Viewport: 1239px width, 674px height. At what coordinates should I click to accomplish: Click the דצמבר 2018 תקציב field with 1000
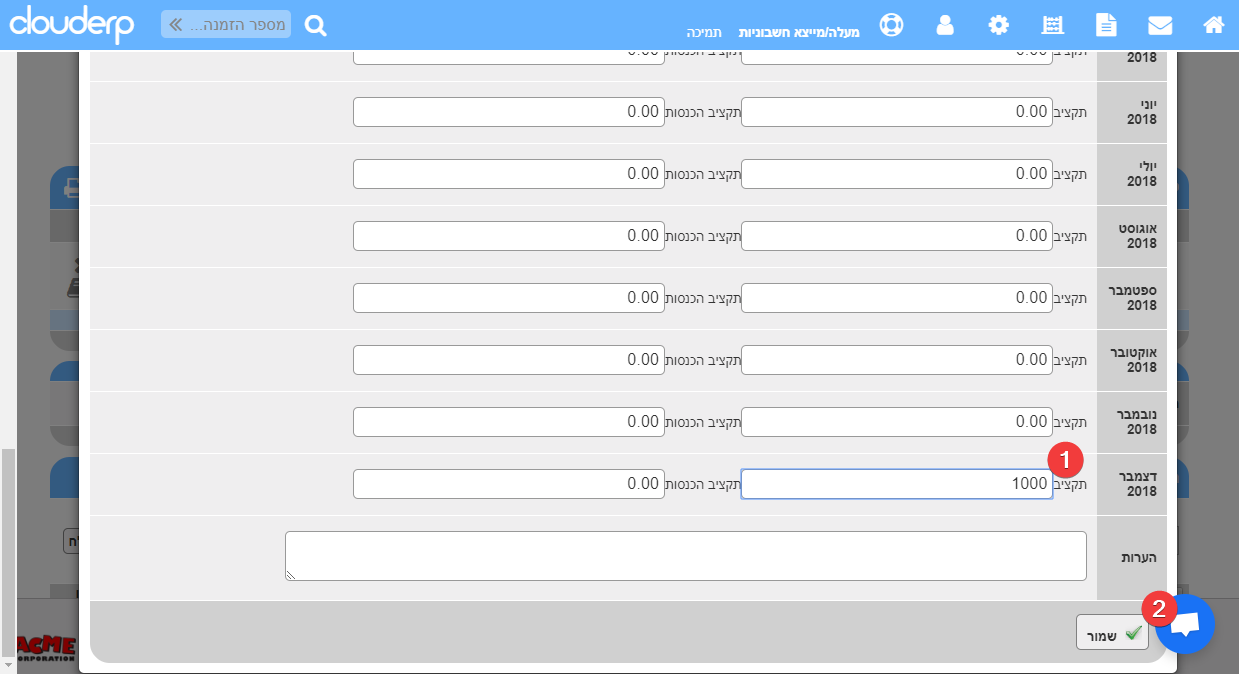pos(896,484)
